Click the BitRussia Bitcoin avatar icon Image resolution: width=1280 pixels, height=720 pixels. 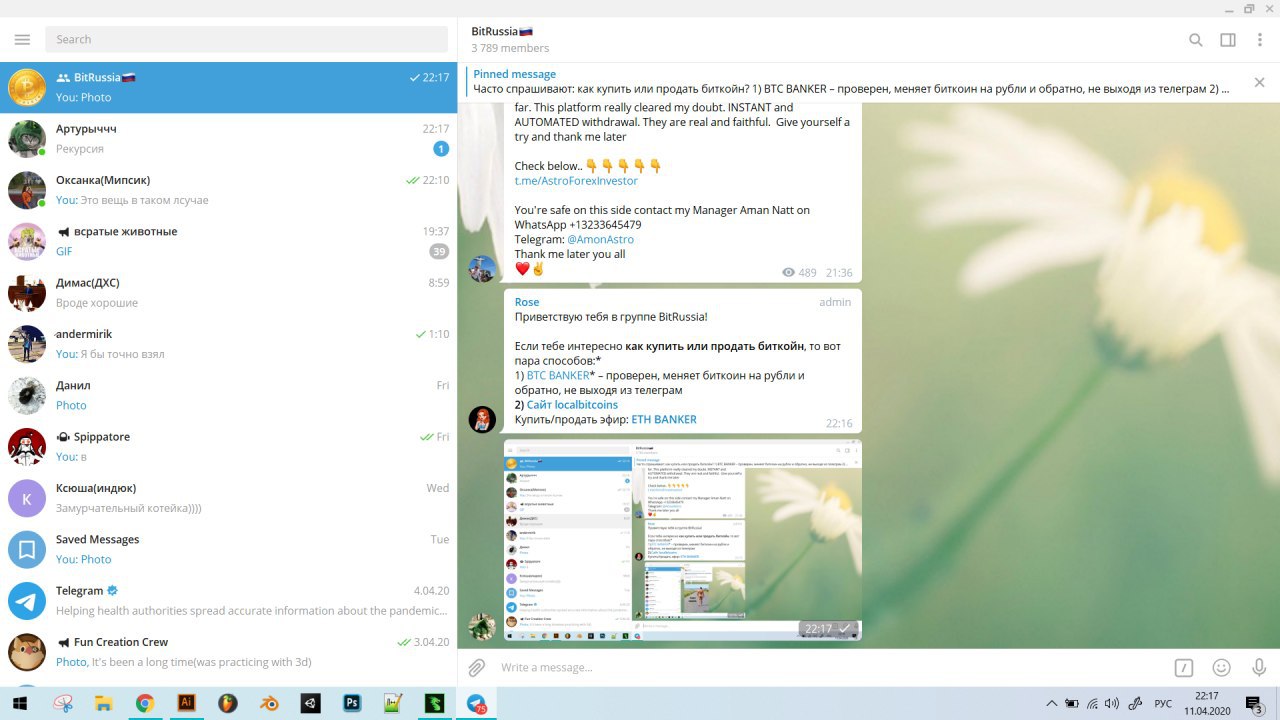point(27,87)
